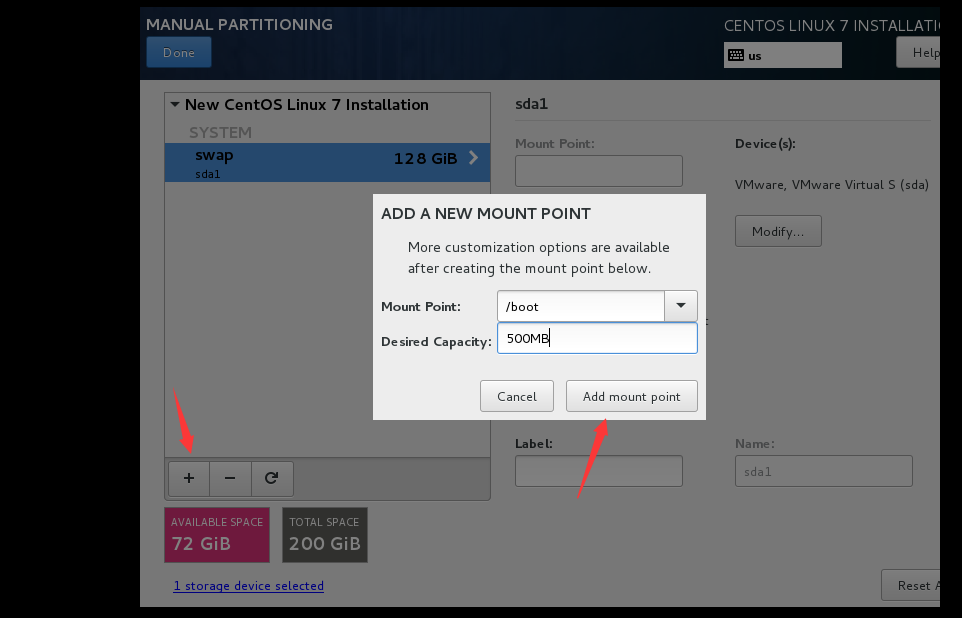The width and height of the screenshot is (962, 618).
Task: Collapse New CentOS Linux 7 Installation tree
Action: pos(175,104)
